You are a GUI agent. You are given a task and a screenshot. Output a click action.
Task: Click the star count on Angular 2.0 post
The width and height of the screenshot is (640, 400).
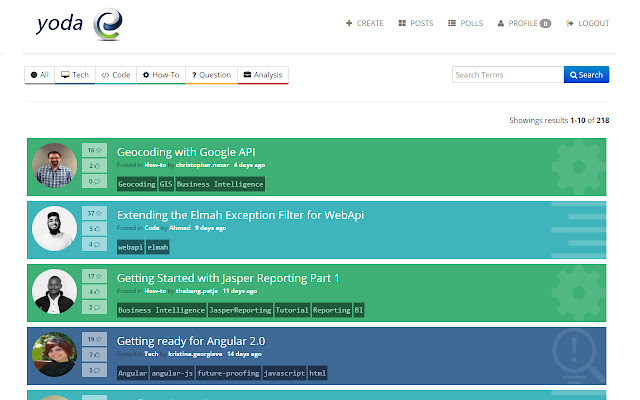pyautogui.click(x=94, y=339)
